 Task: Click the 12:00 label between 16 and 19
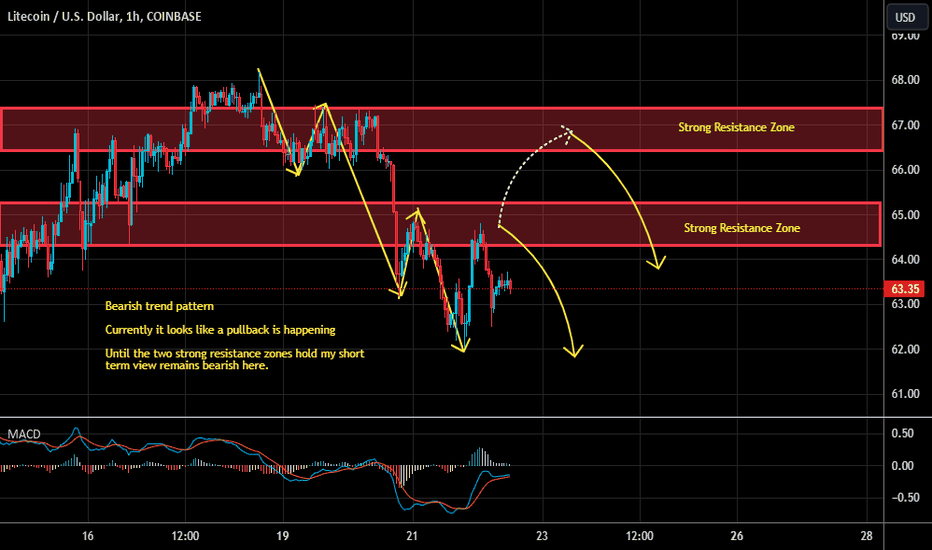coord(185,536)
